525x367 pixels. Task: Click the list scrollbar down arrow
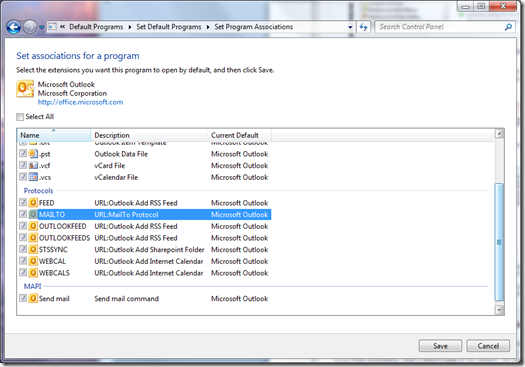(499, 310)
